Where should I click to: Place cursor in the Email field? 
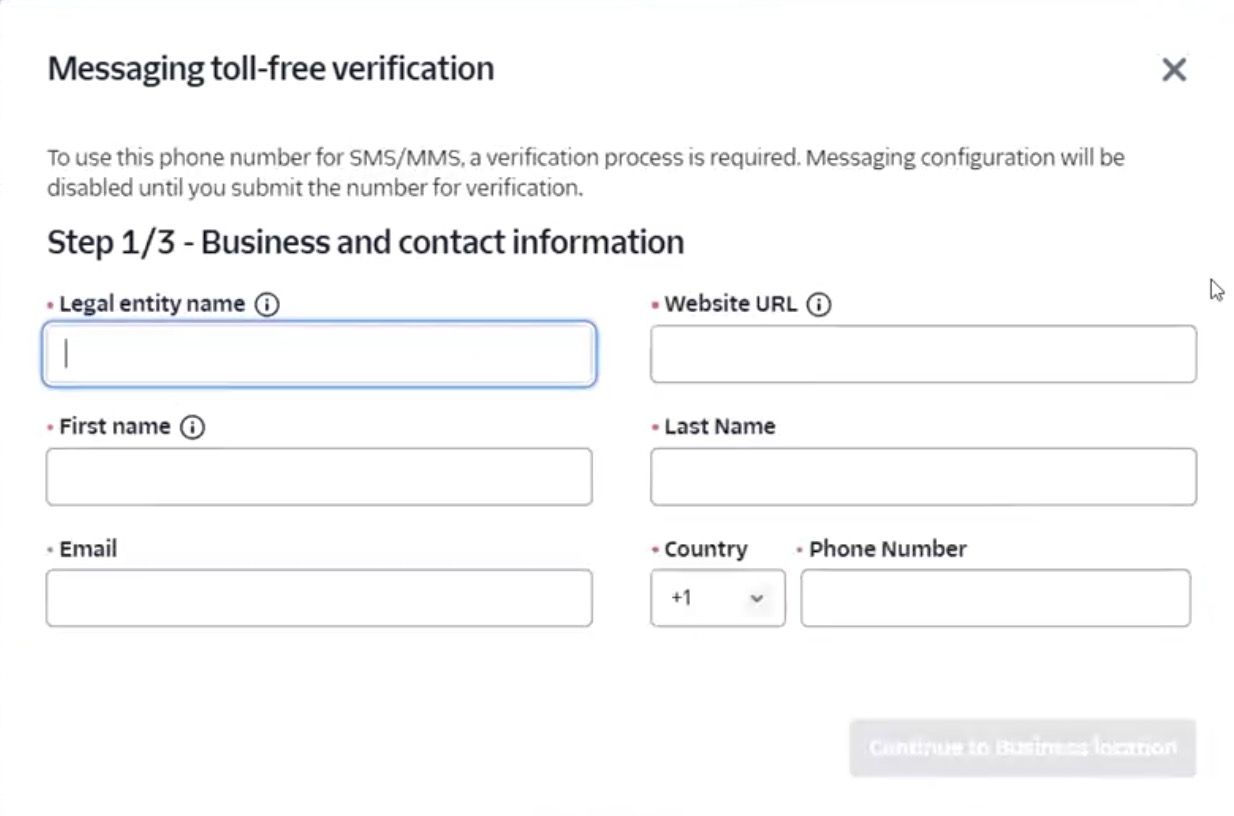click(x=319, y=598)
